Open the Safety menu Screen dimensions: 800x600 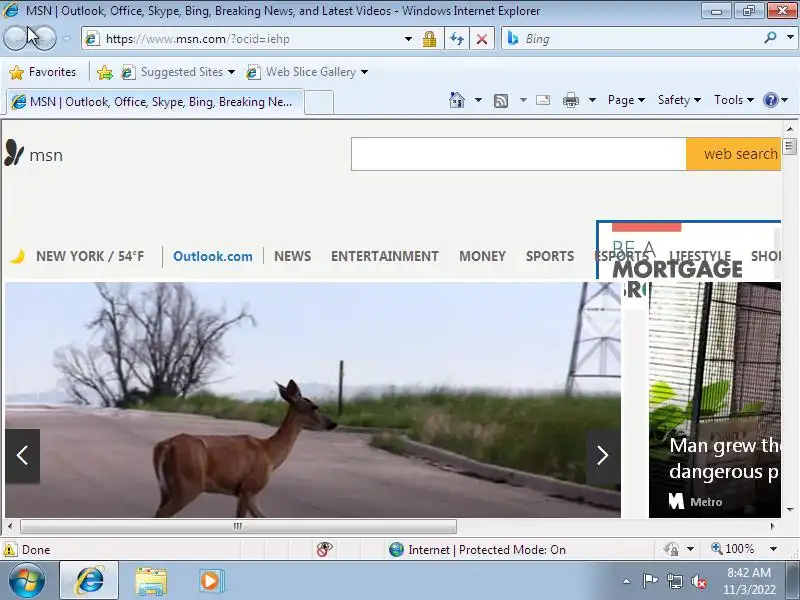click(679, 100)
